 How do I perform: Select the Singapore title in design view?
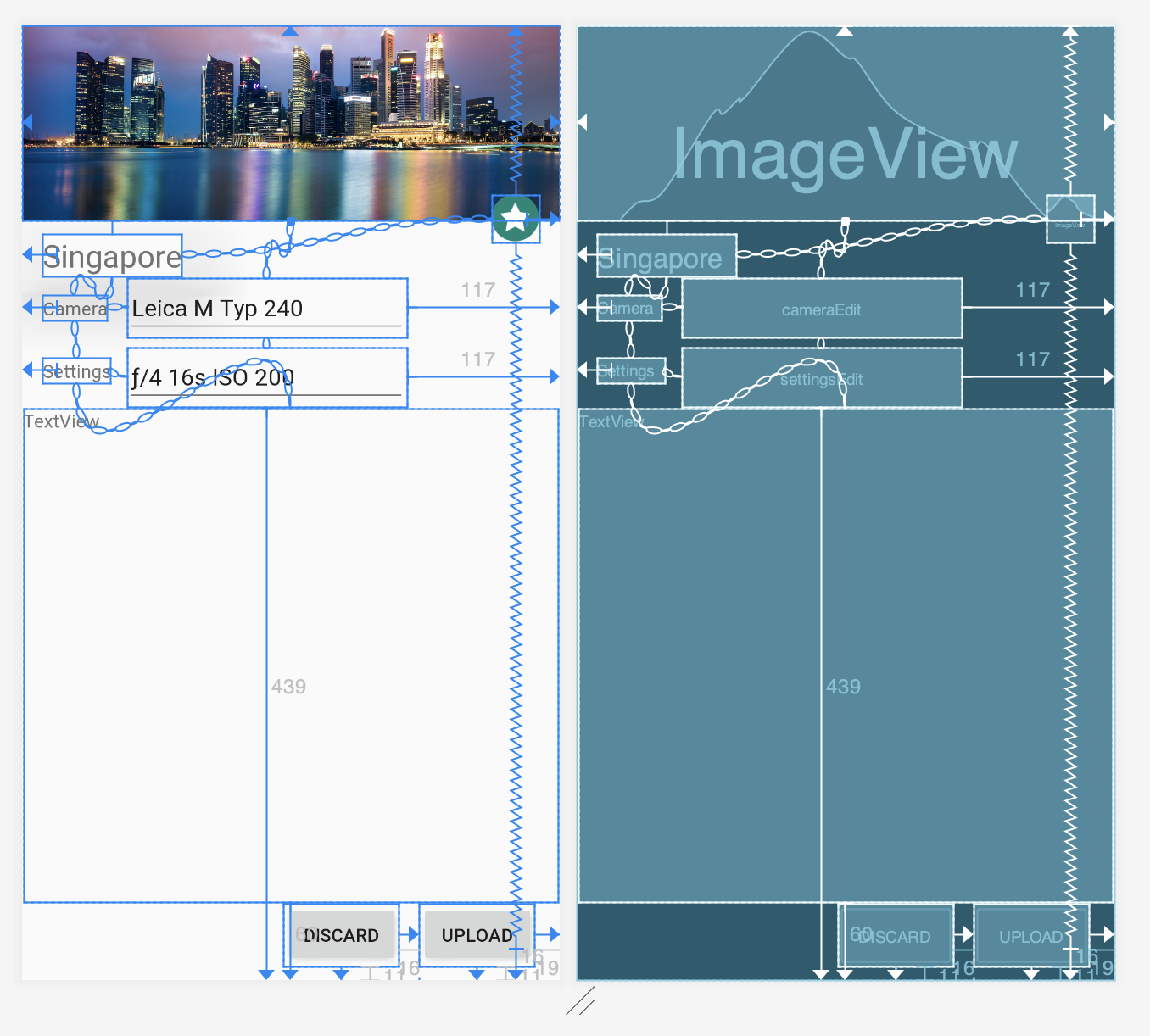tap(112, 256)
